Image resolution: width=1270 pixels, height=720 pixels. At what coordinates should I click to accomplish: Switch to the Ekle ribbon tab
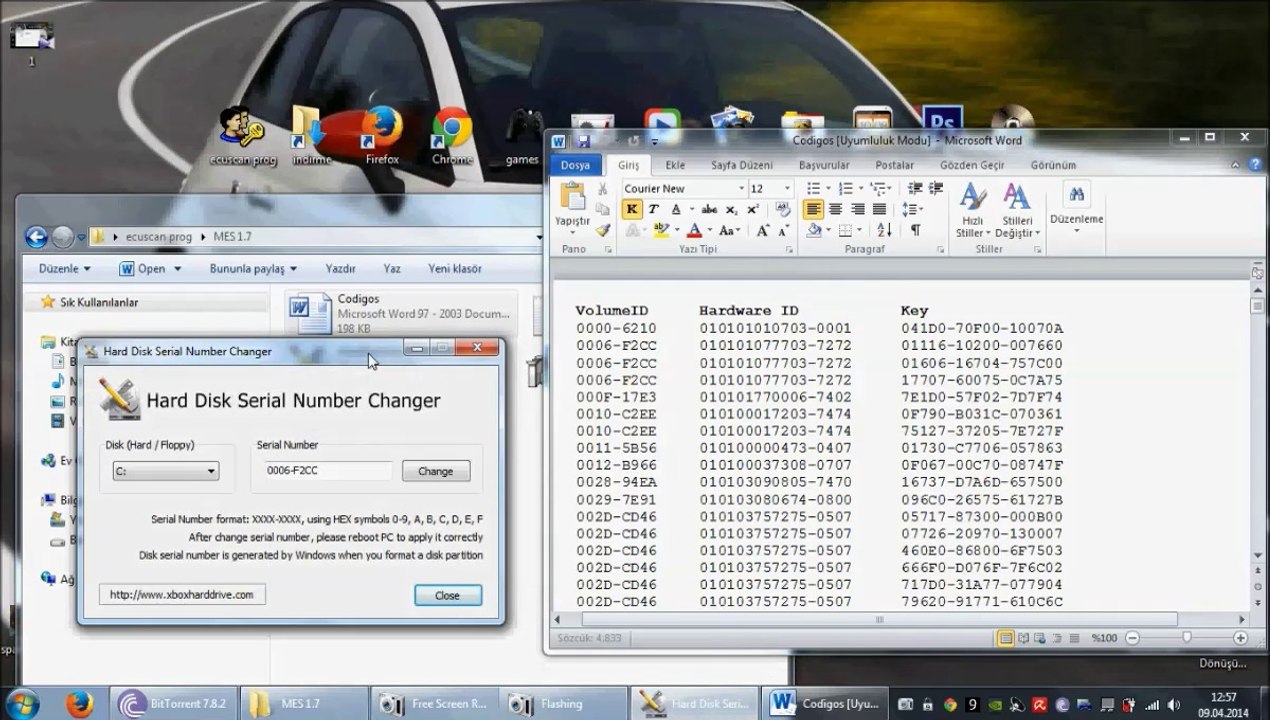tap(675, 165)
